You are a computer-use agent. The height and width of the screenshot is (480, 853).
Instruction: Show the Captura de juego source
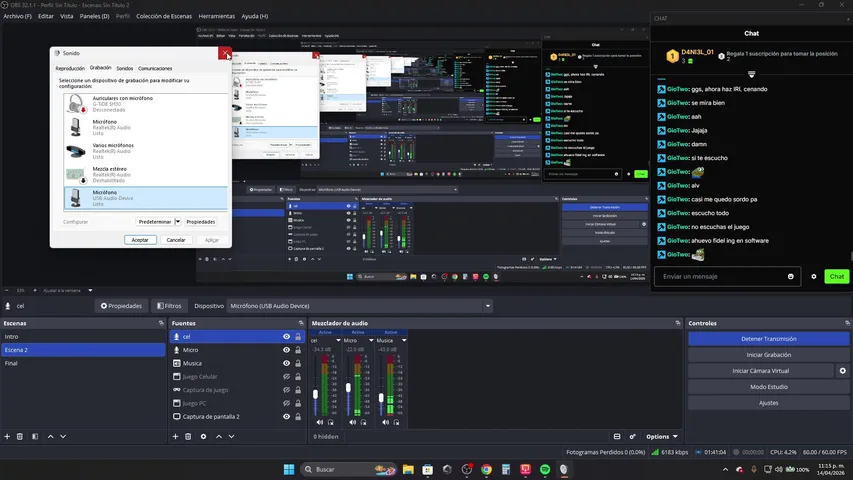click(x=286, y=390)
